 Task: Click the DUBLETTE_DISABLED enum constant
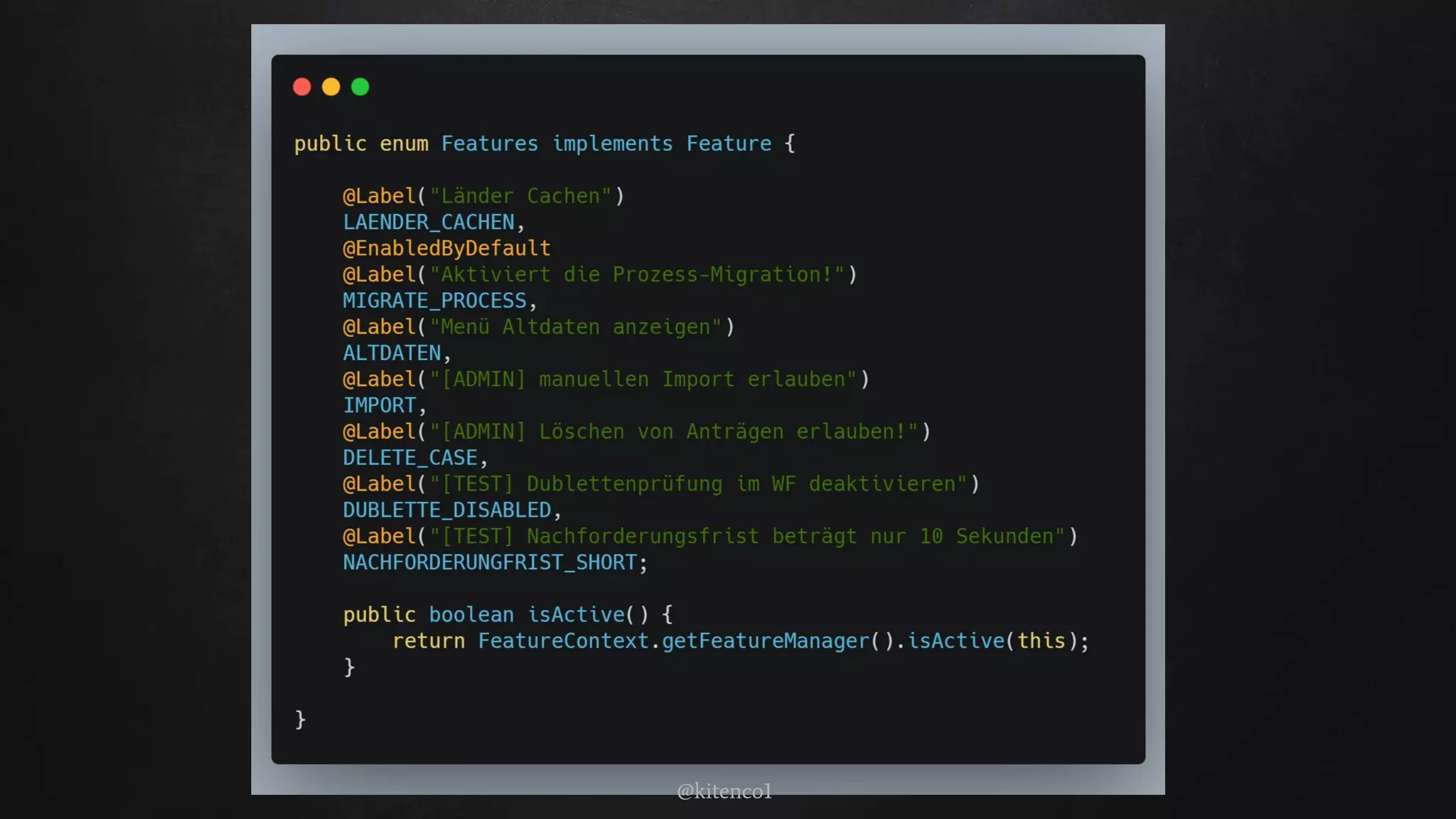tap(446, 510)
